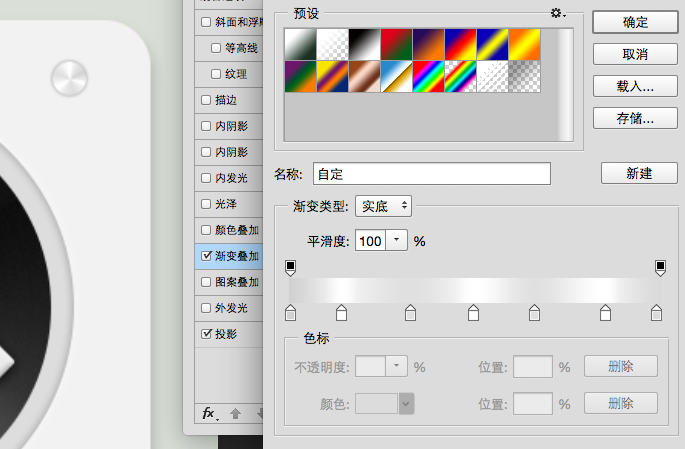Image resolution: width=685 pixels, height=449 pixels.
Task: Open the 渐变类型 dropdown
Action: pos(384,206)
